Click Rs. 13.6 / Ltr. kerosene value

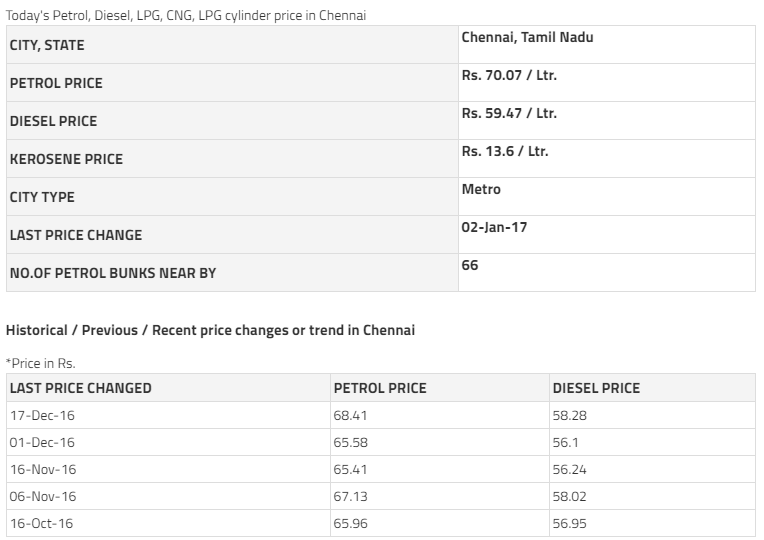click(505, 152)
